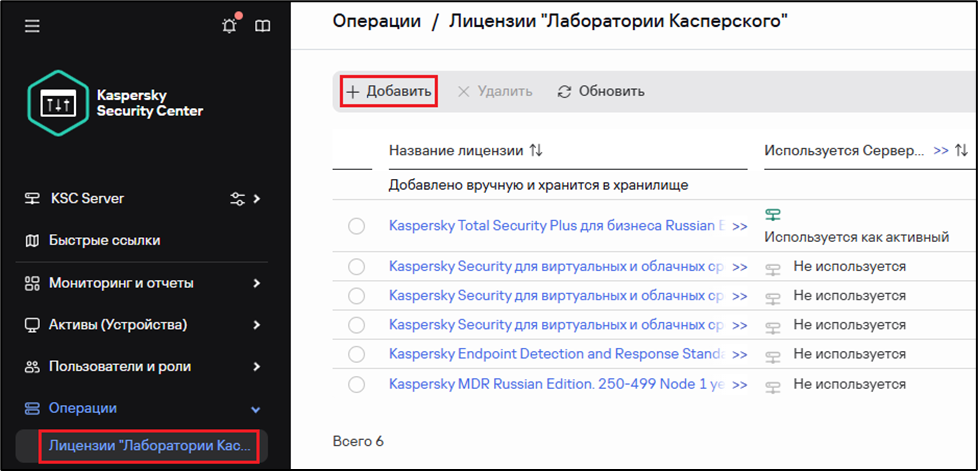Open Kaspersky MDR Russian Edition license link
978x471 pixels.
click(556, 384)
